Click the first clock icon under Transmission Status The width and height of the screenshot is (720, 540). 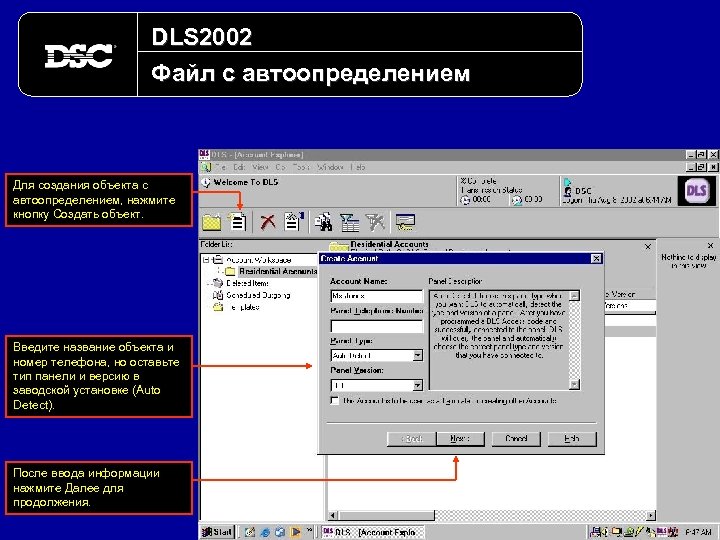pos(466,200)
